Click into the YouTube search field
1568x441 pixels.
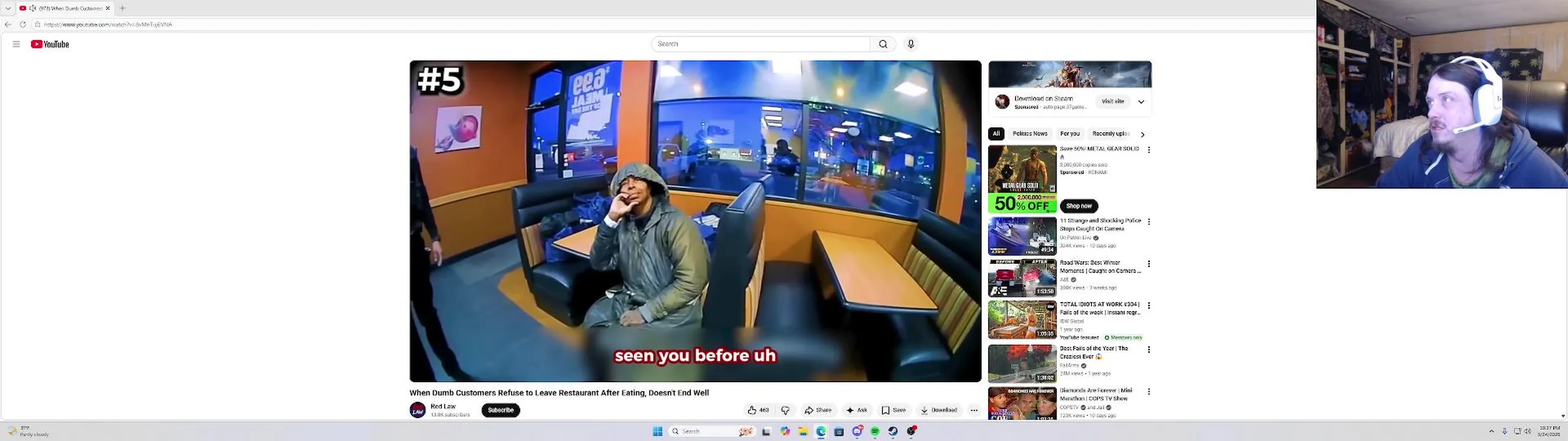click(x=761, y=44)
